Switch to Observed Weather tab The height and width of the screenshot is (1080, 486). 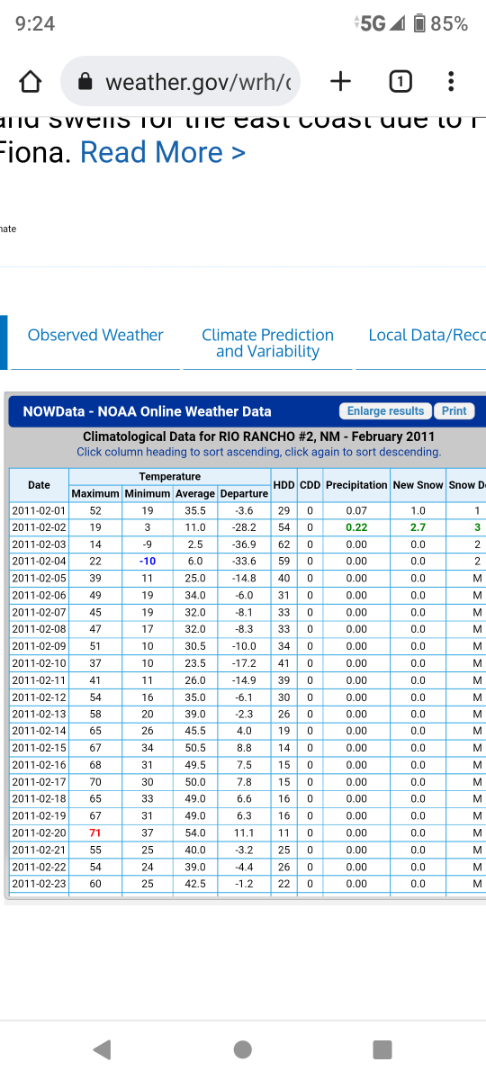[x=96, y=335]
